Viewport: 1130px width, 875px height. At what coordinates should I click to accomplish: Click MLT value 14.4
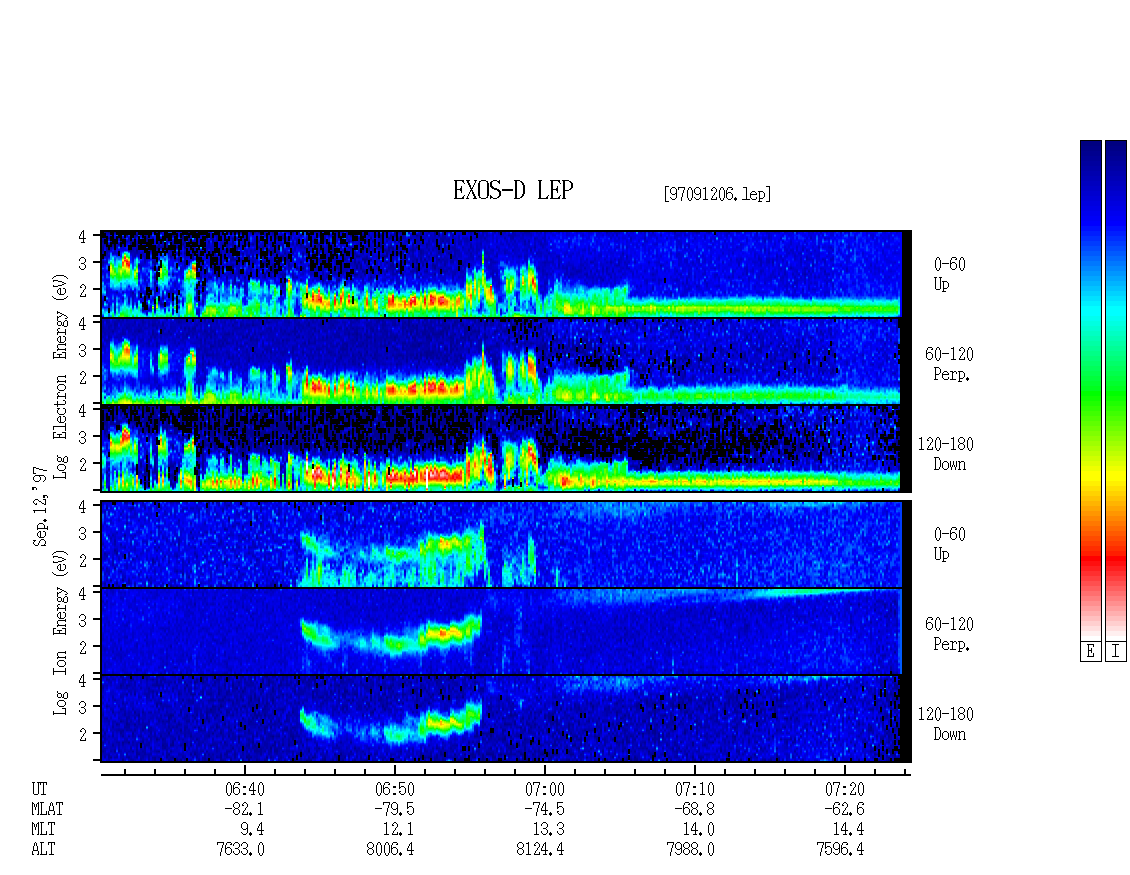848,830
